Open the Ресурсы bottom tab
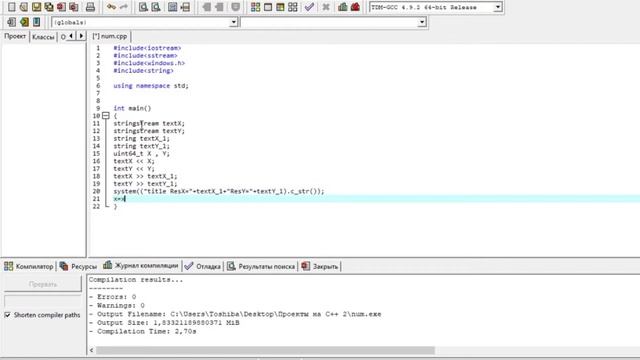640x360 pixels. [78, 266]
